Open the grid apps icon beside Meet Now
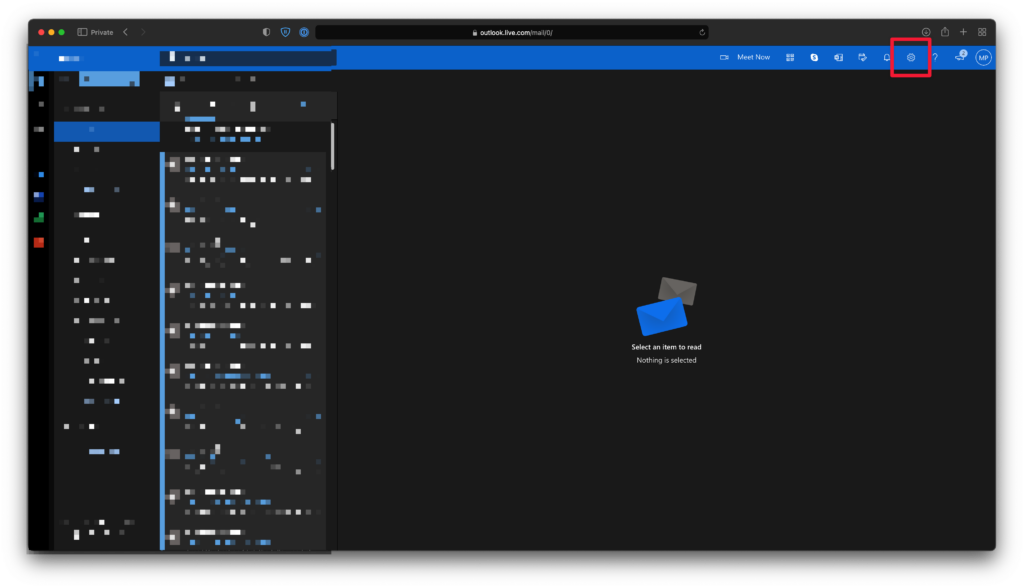 (790, 58)
